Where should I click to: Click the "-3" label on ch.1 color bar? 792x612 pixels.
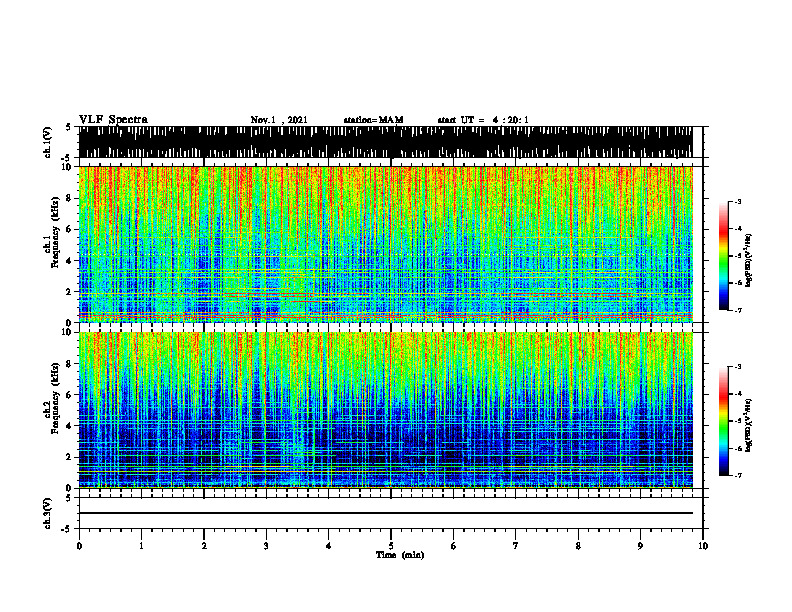738,201
